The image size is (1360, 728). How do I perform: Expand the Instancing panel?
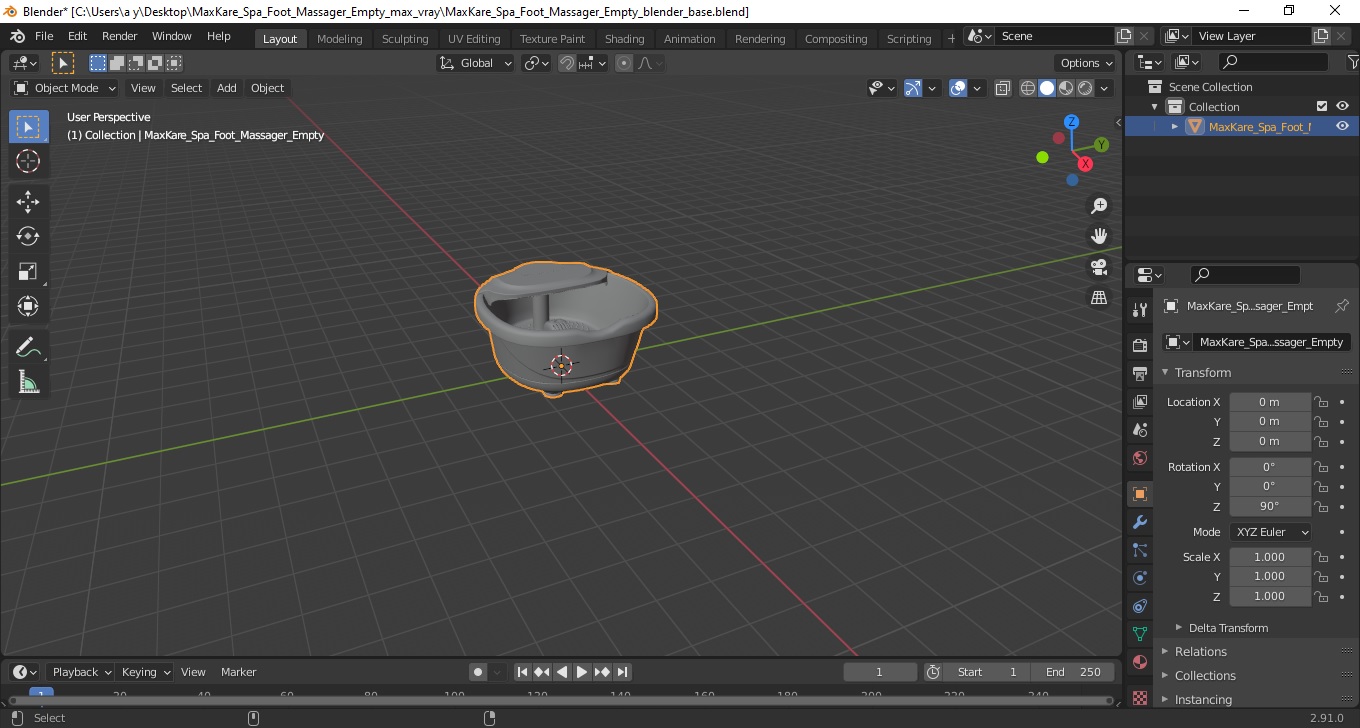click(1203, 700)
